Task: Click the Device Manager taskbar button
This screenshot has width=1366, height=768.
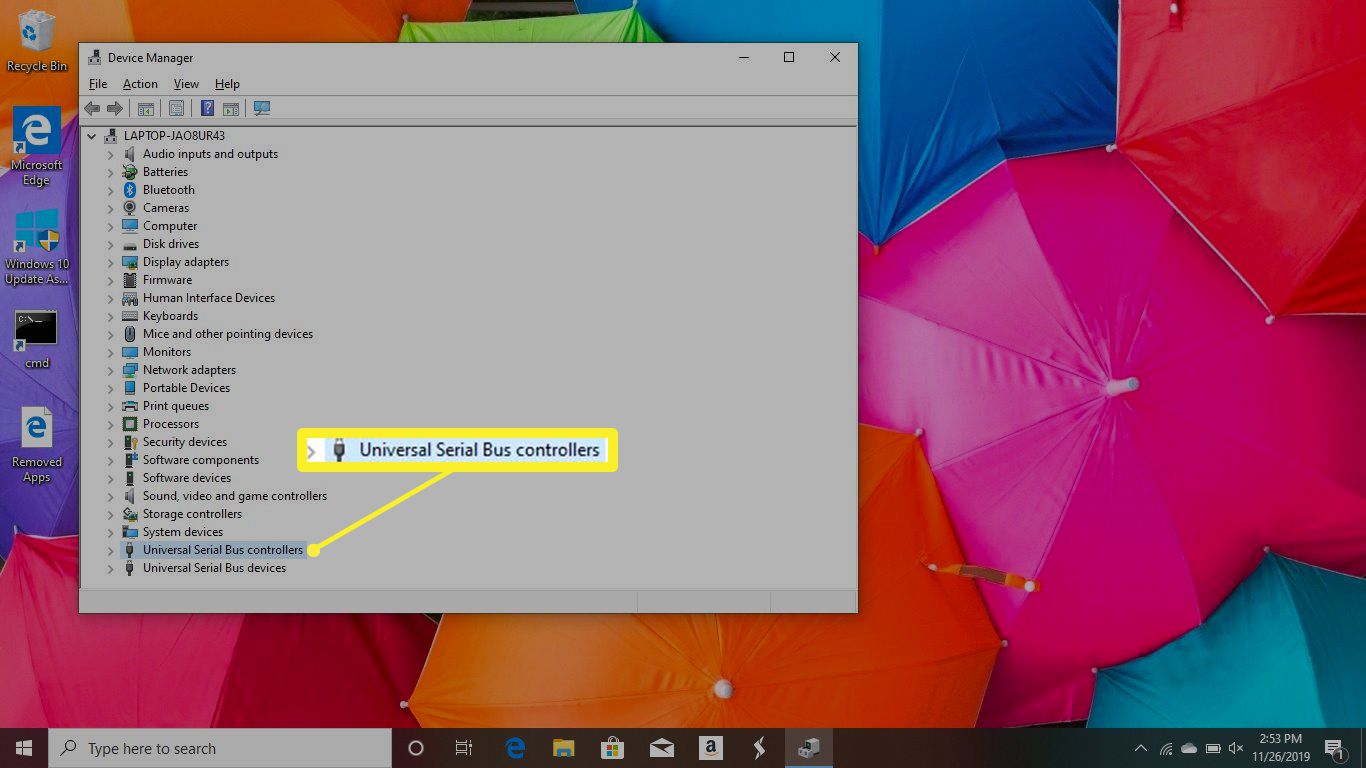Action: click(808, 748)
